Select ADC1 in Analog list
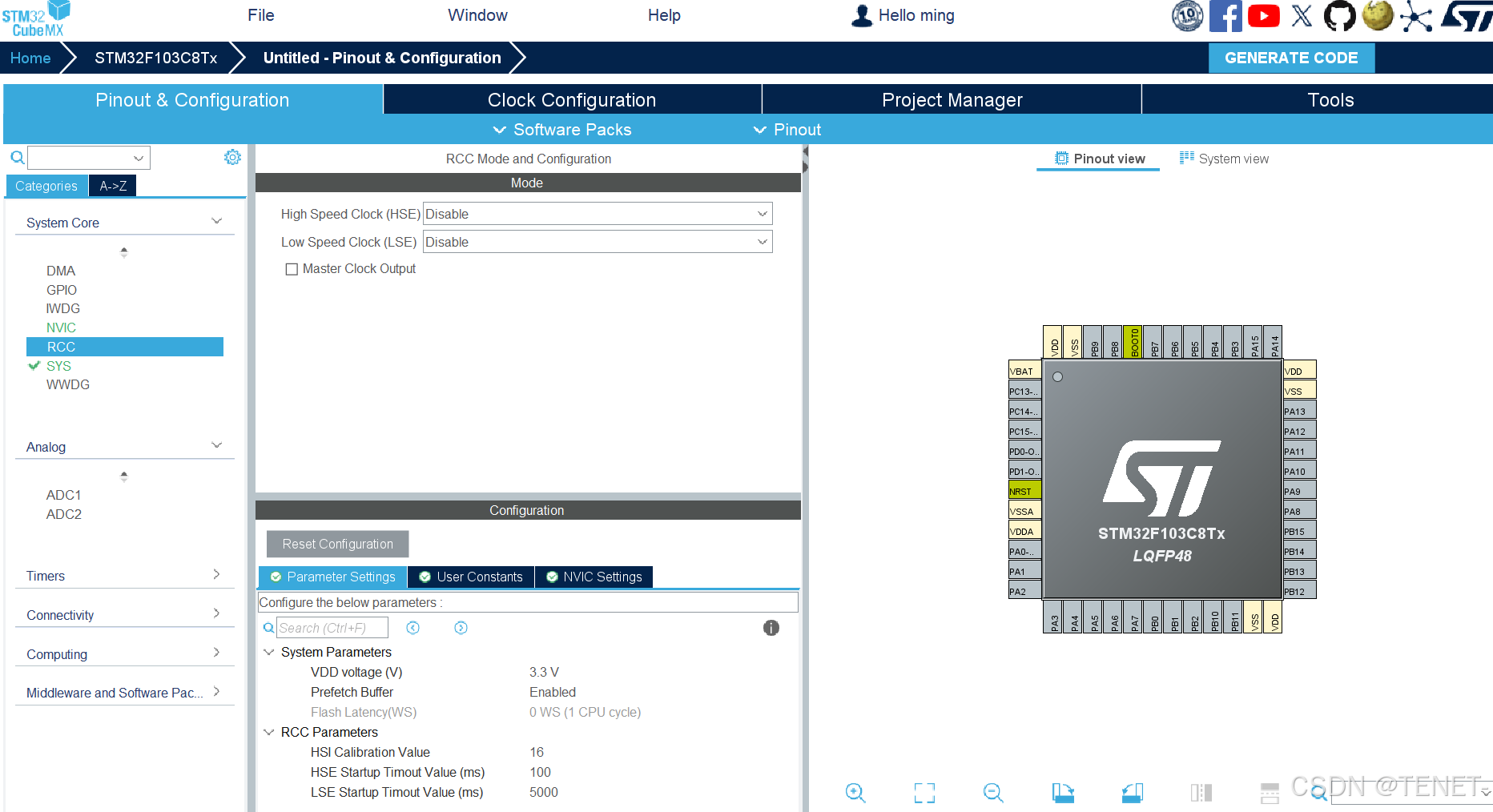This screenshot has height=812, width=1493. pos(64,495)
